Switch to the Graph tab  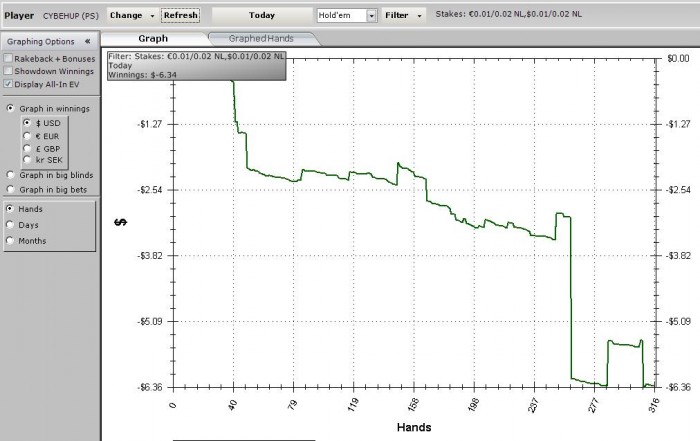153,38
